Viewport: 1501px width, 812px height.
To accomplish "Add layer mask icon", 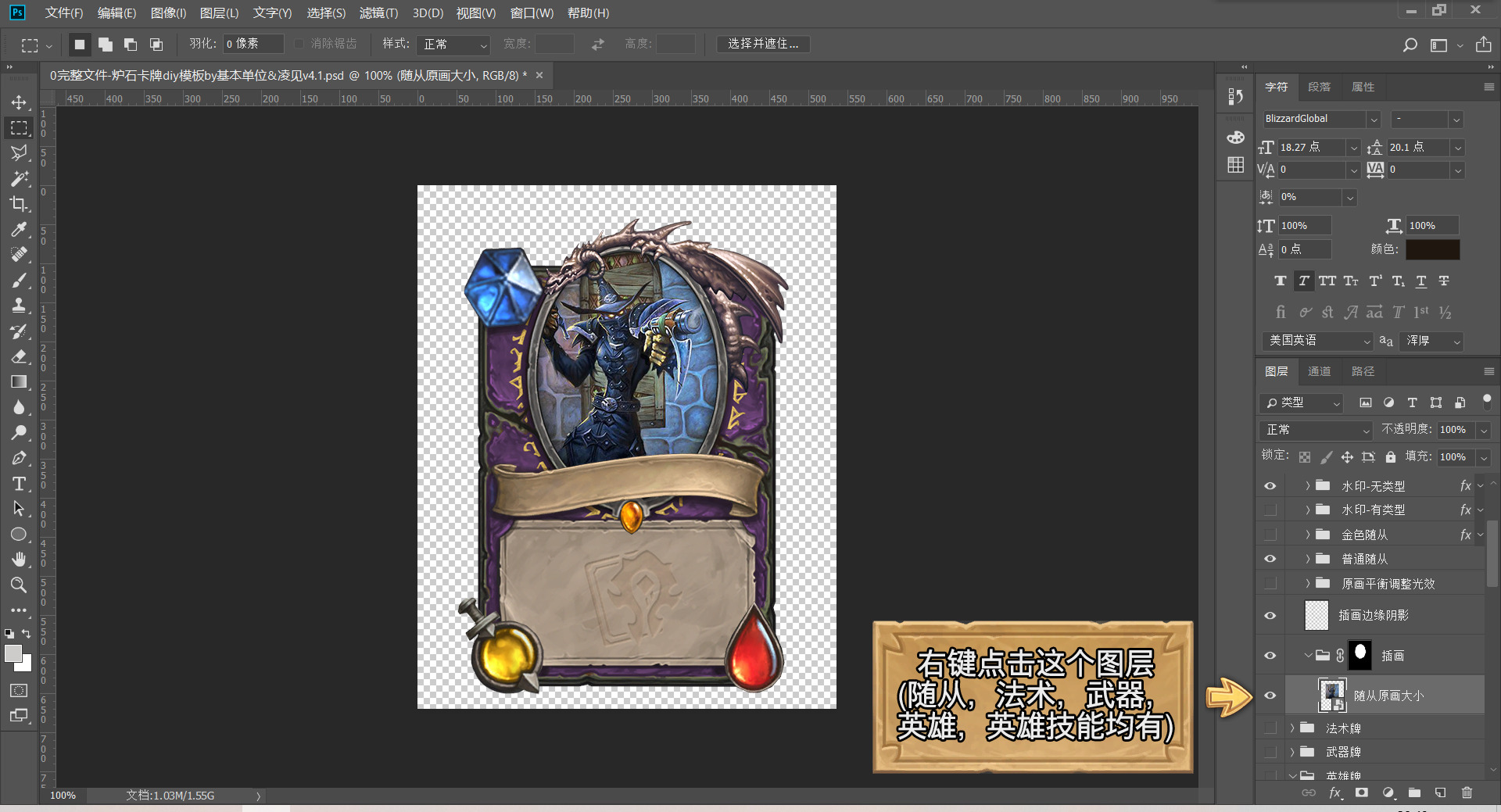I will coord(1362,792).
